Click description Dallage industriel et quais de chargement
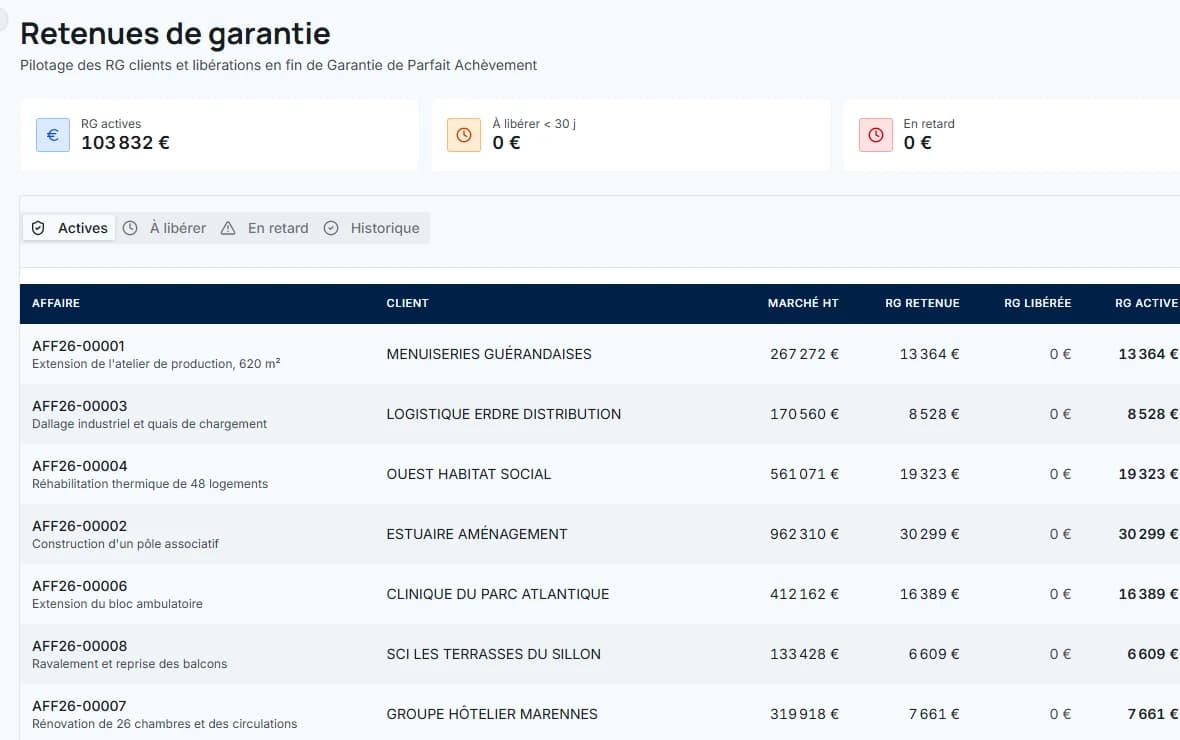 (x=149, y=425)
